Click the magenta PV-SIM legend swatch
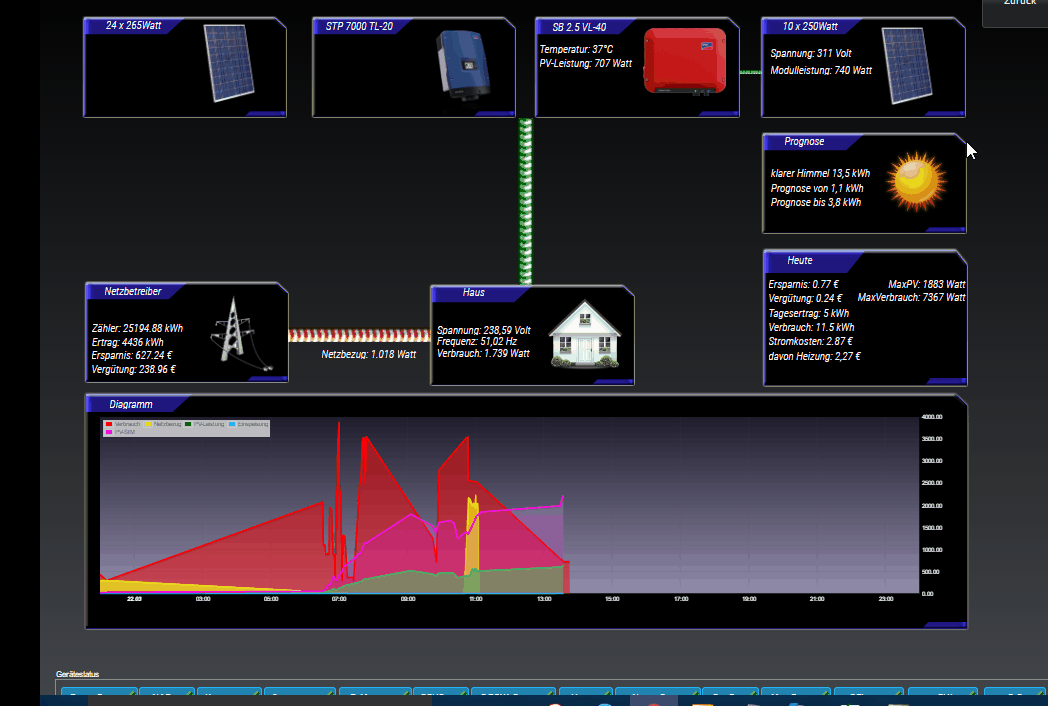 coord(109,432)
